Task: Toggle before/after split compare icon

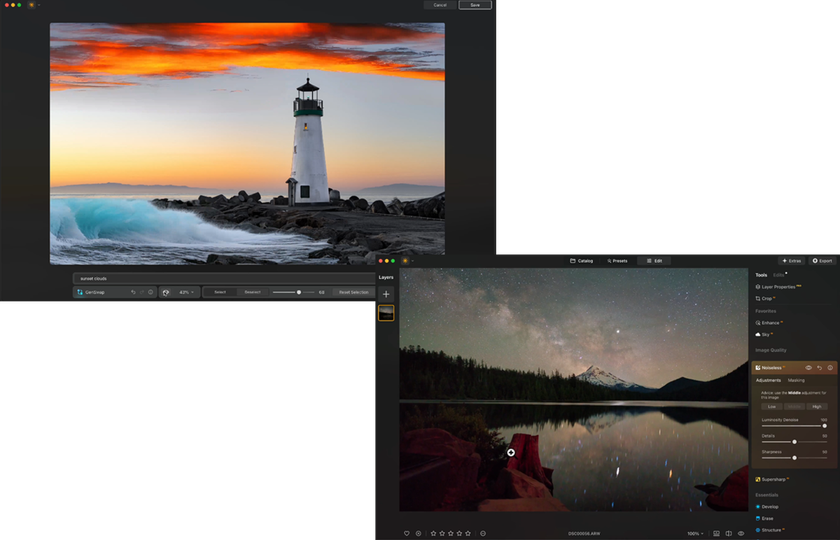Action: (729, 534)
